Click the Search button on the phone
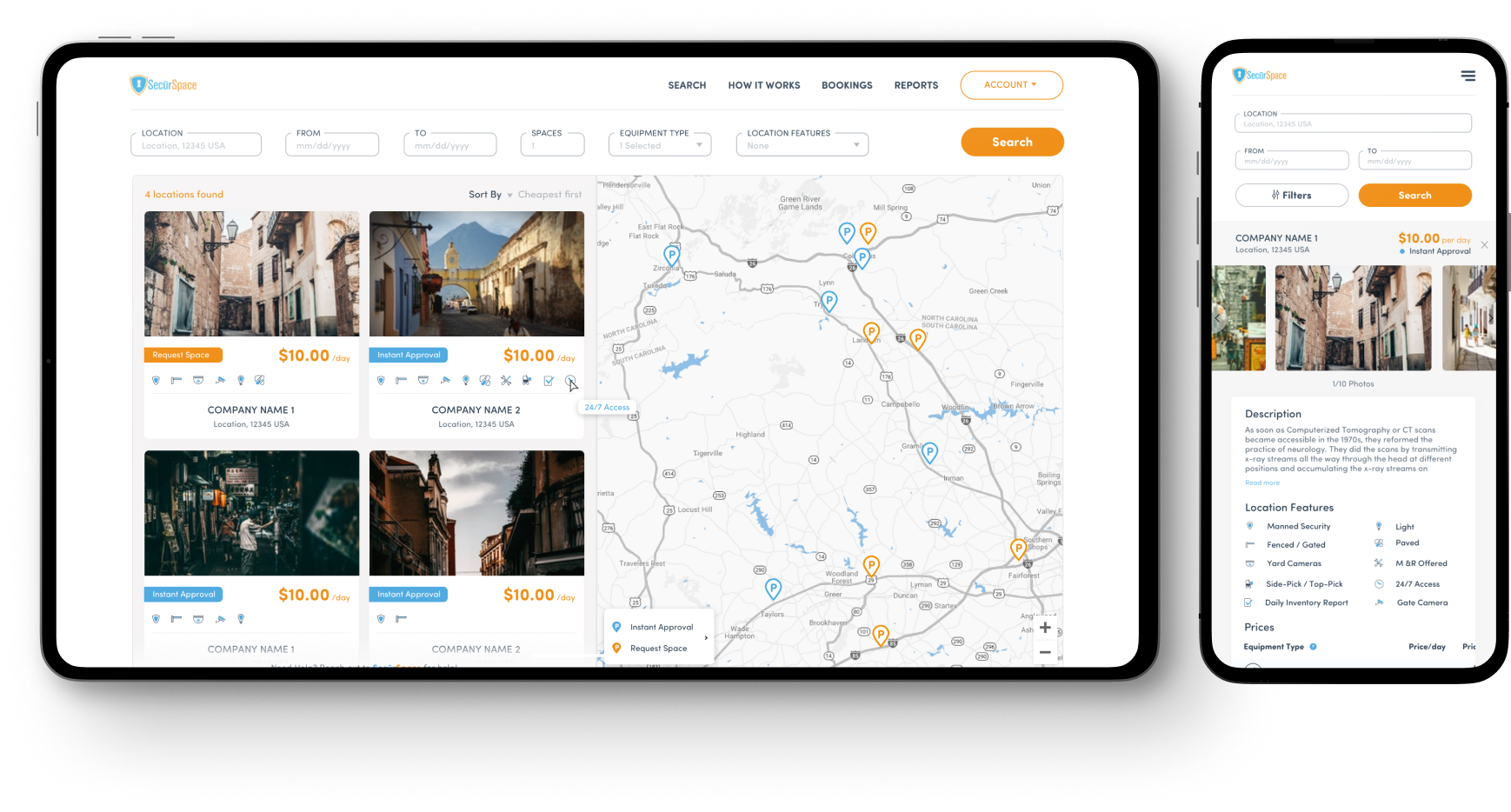 (x=1414, y=196)
